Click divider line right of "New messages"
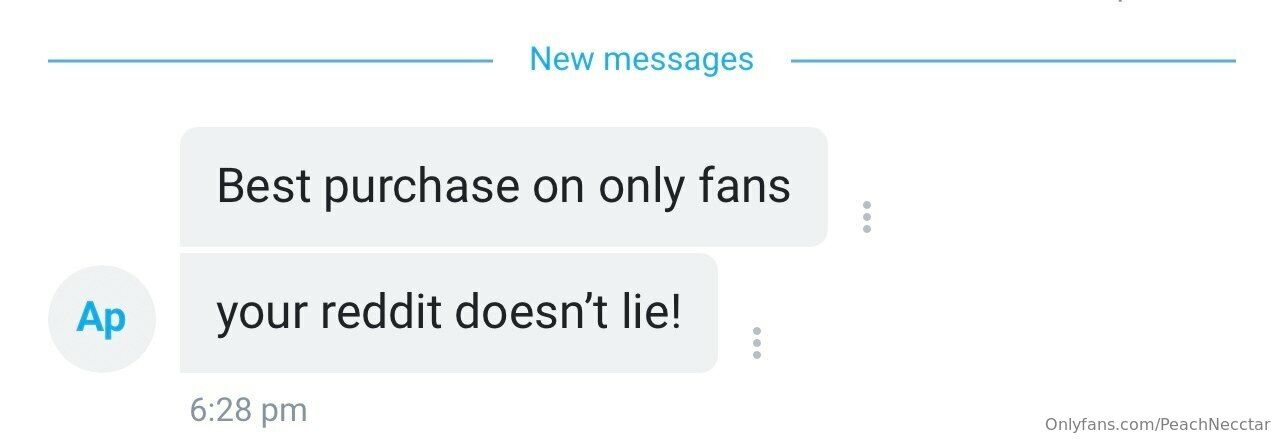Viewport: 1284px width, 447px height. (1013, 61)
